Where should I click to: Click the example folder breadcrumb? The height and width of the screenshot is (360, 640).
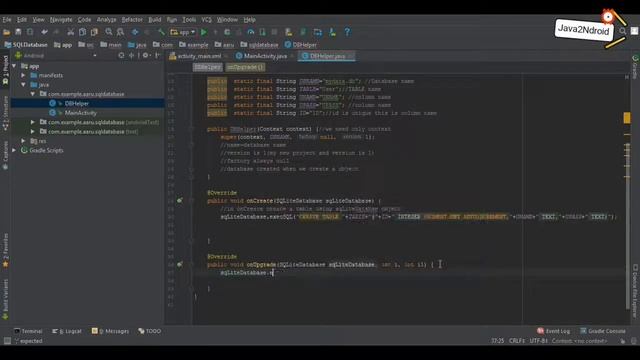[194, 45]
